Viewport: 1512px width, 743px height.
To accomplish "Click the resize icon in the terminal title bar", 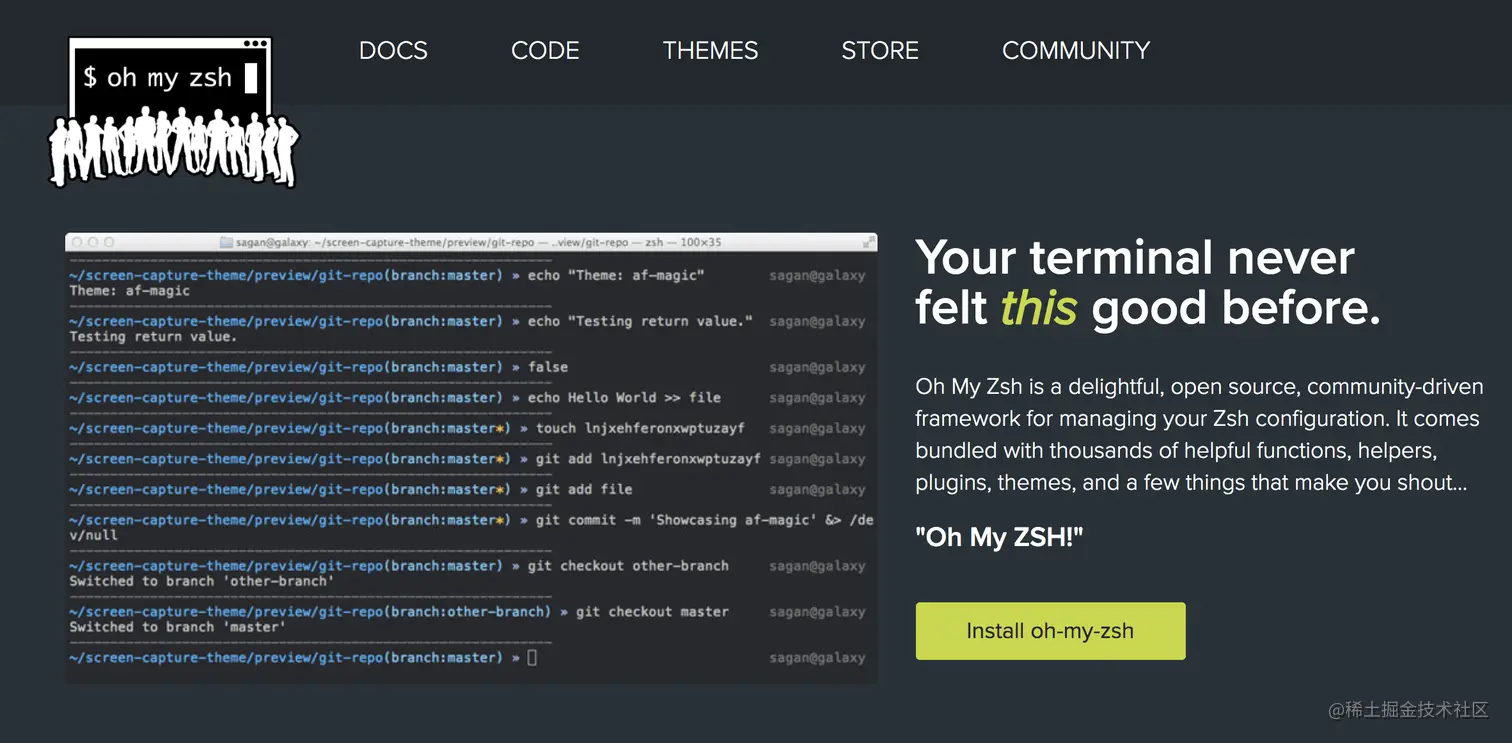I will (869, 242).
